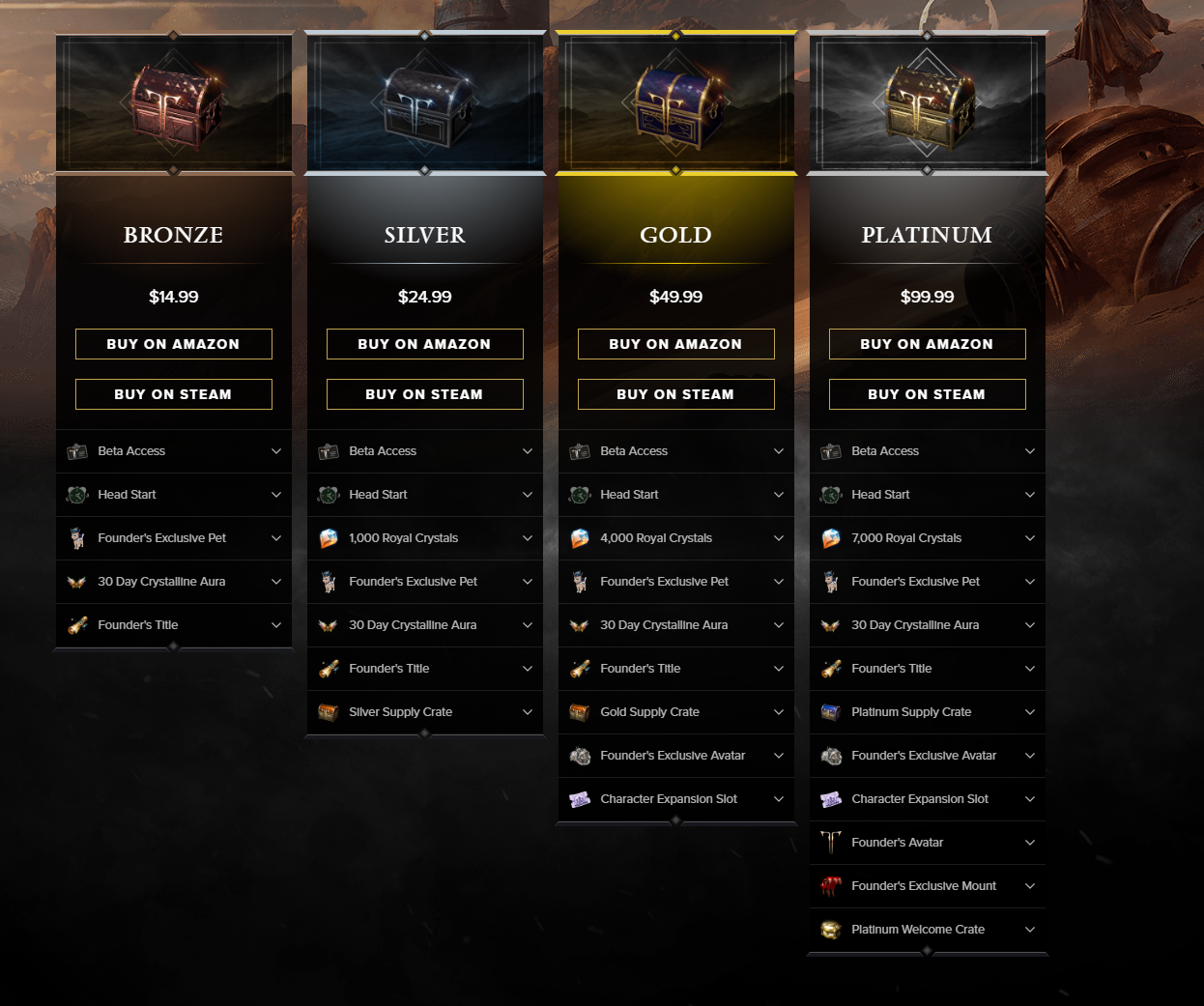Click the Gold Character Expansion Slot icon
The width and height of the screenshot is (1204, 1006).
(x=580, y=799)
